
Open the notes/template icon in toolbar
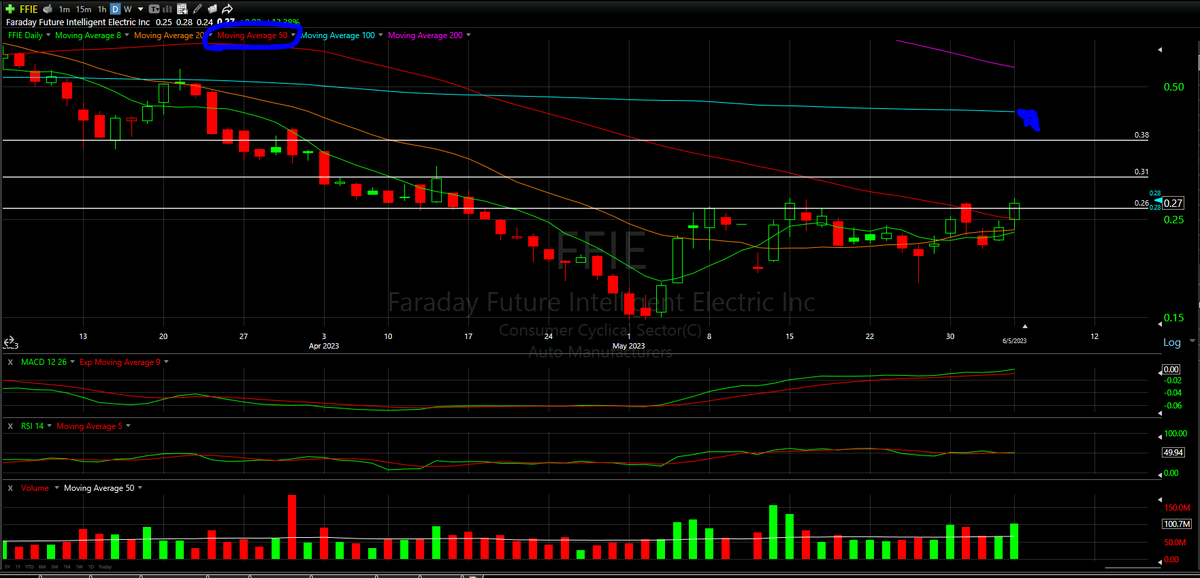pos(182,9)
